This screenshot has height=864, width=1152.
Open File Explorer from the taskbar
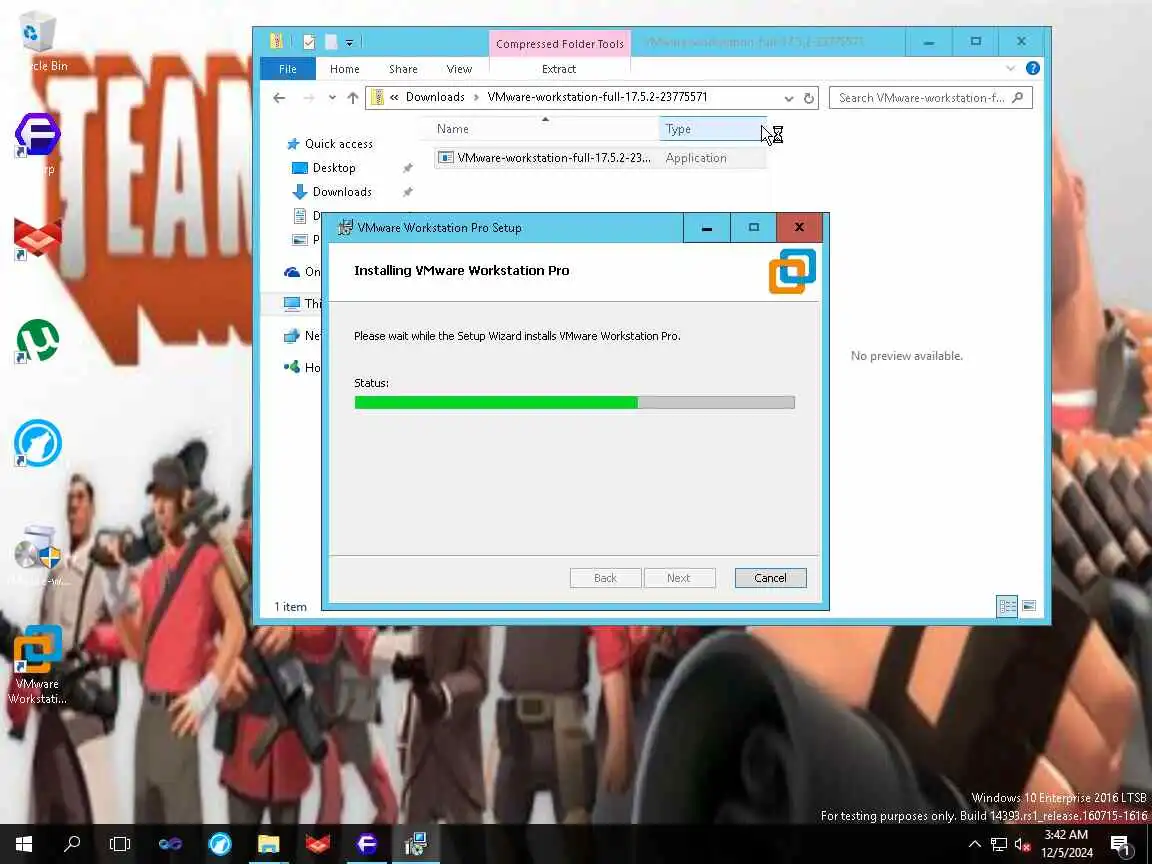(268, 843)
